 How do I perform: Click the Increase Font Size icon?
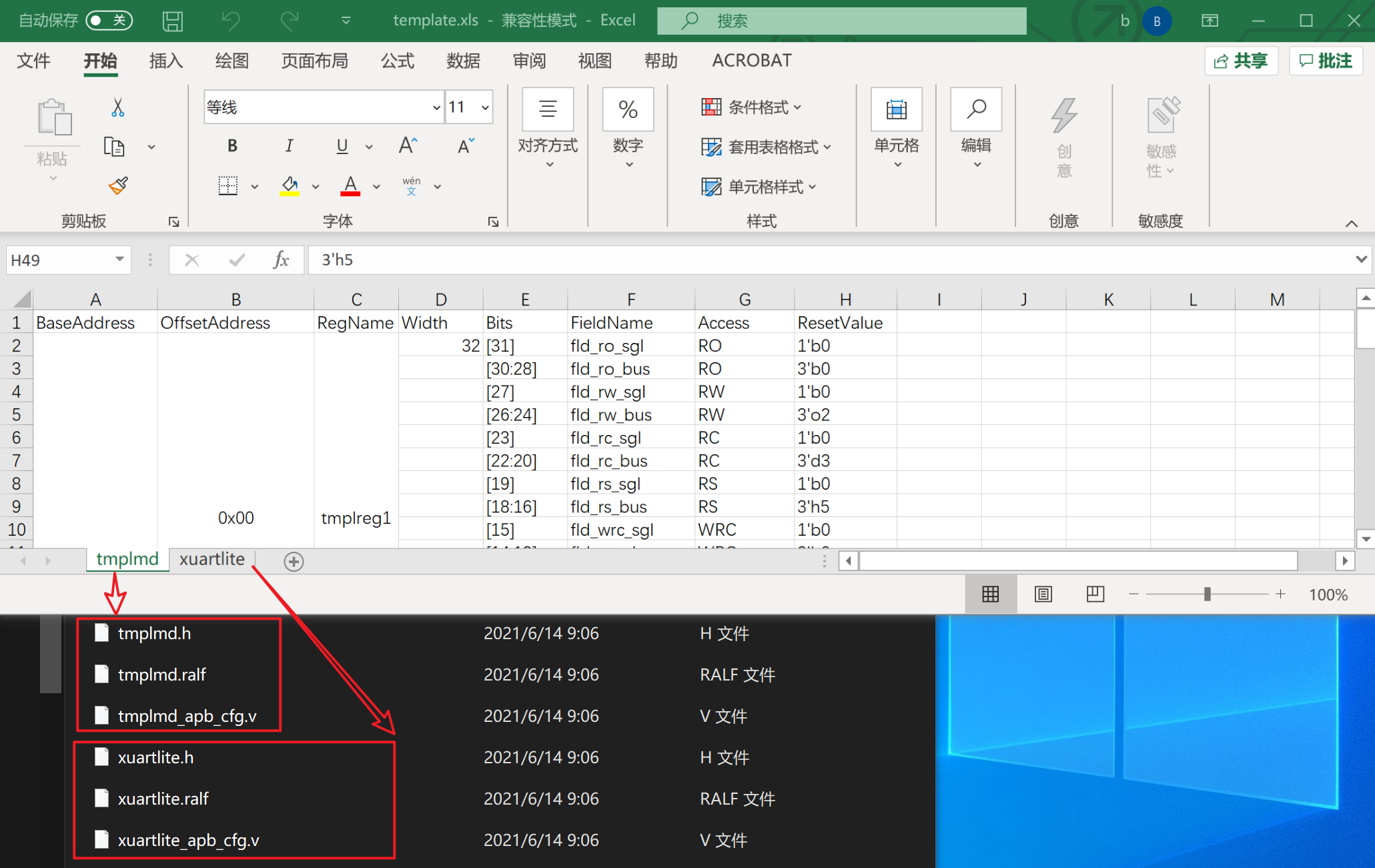tap(408, 145)
